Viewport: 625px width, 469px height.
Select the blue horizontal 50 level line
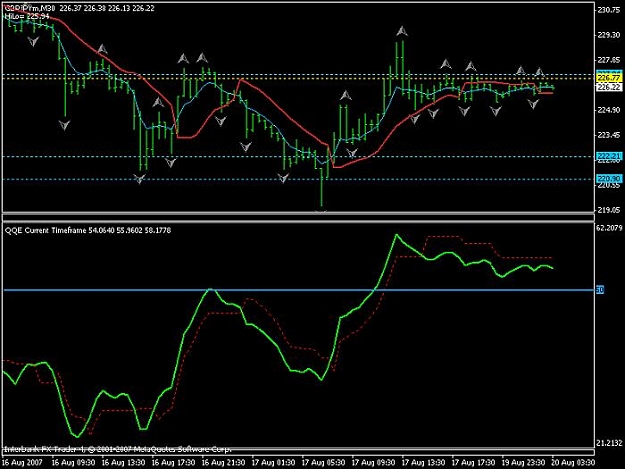[x=299, y=290]
